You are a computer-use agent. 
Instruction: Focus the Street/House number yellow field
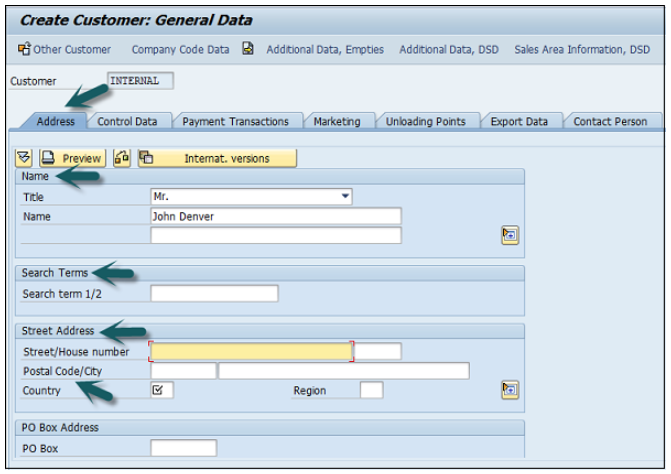tap(250, 351)
